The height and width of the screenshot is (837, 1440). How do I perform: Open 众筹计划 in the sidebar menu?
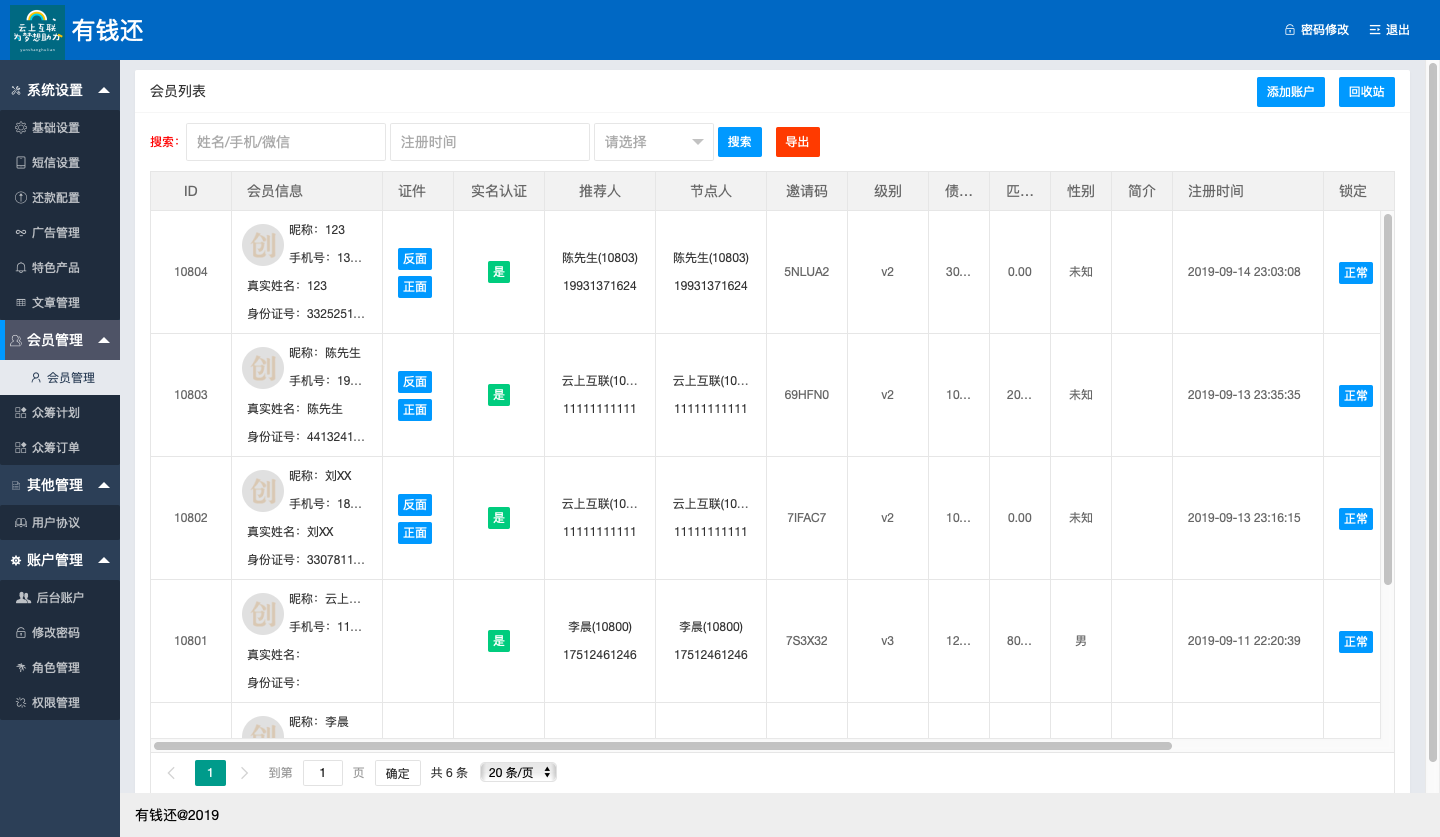[55, 413]
